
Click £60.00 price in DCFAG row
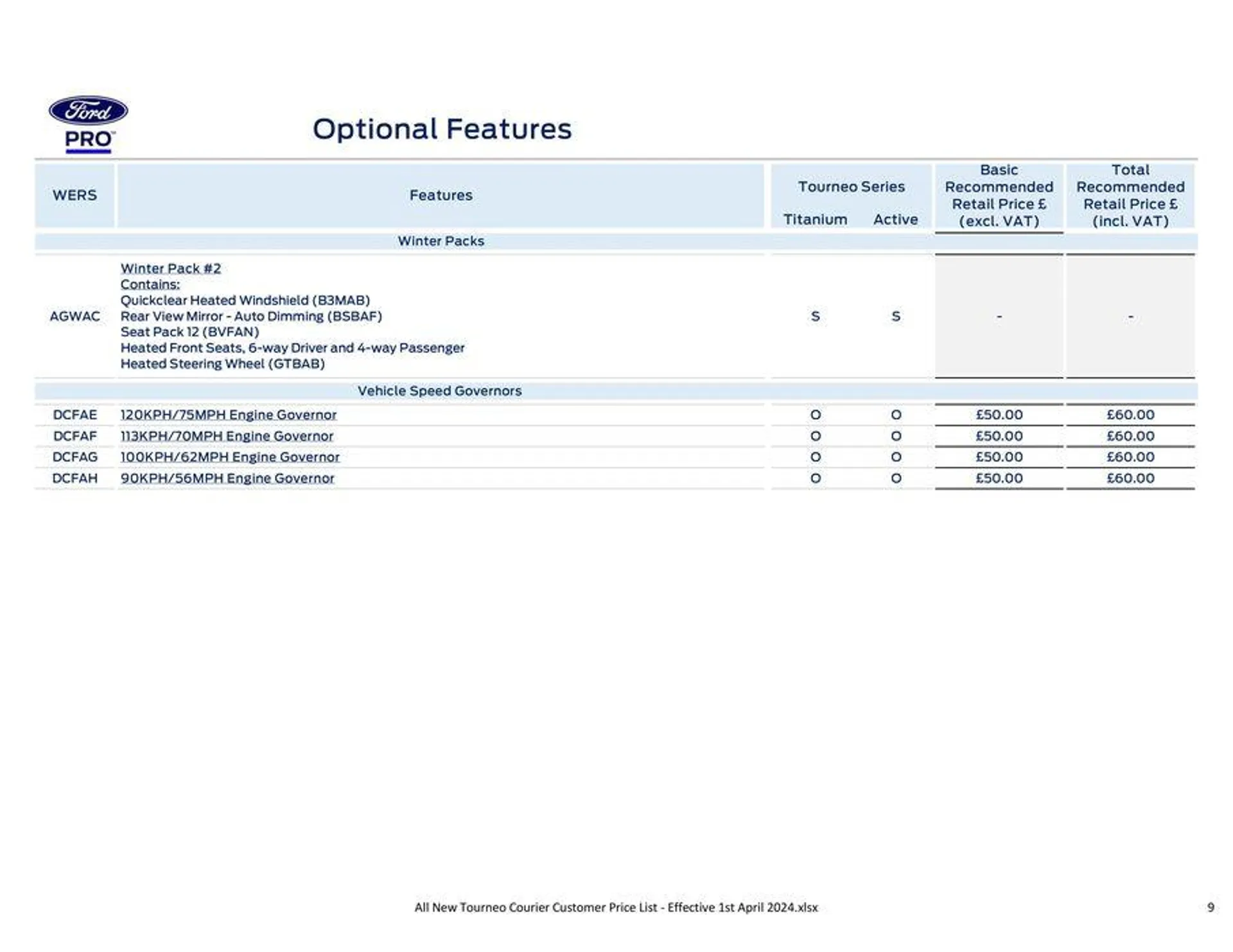coord(1130,457)
